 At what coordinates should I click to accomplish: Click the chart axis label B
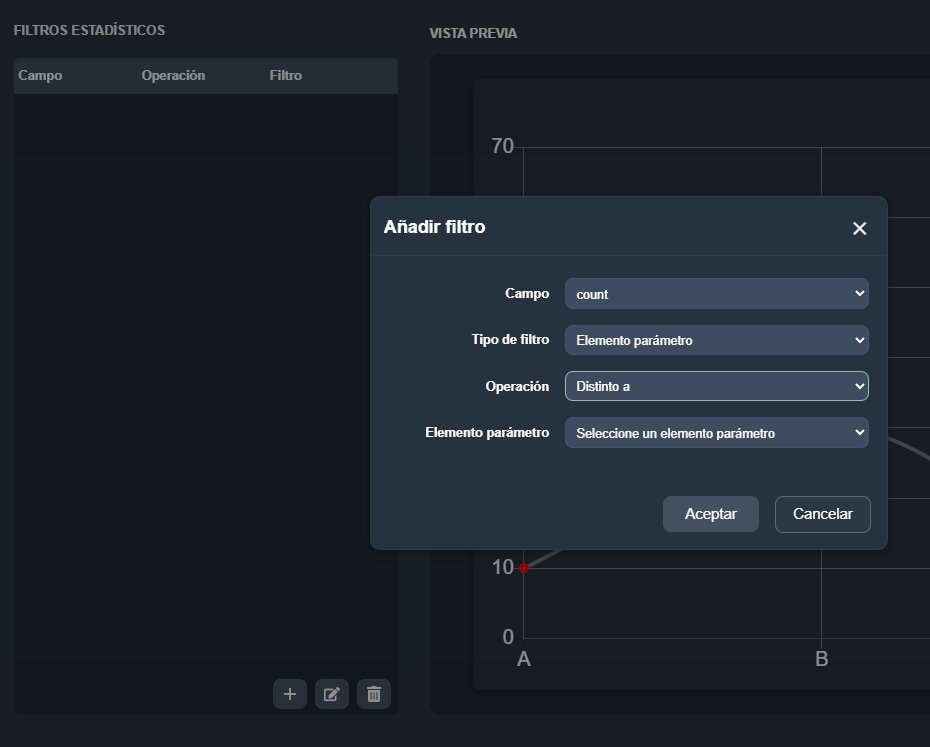point(821,659)
